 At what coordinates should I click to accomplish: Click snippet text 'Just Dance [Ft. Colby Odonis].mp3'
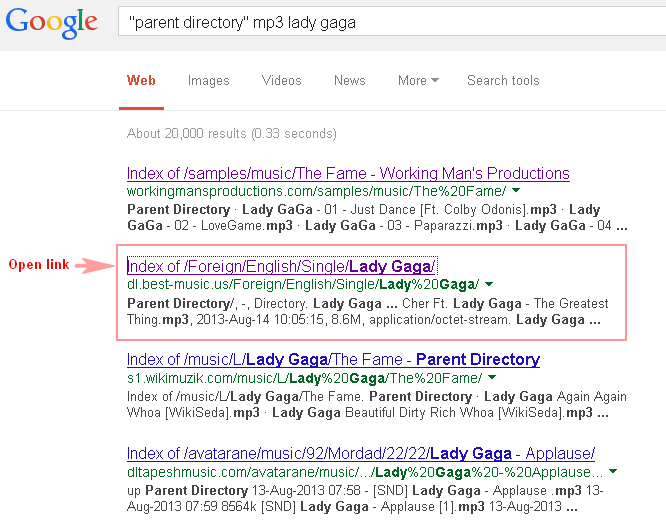coord(453,209)
